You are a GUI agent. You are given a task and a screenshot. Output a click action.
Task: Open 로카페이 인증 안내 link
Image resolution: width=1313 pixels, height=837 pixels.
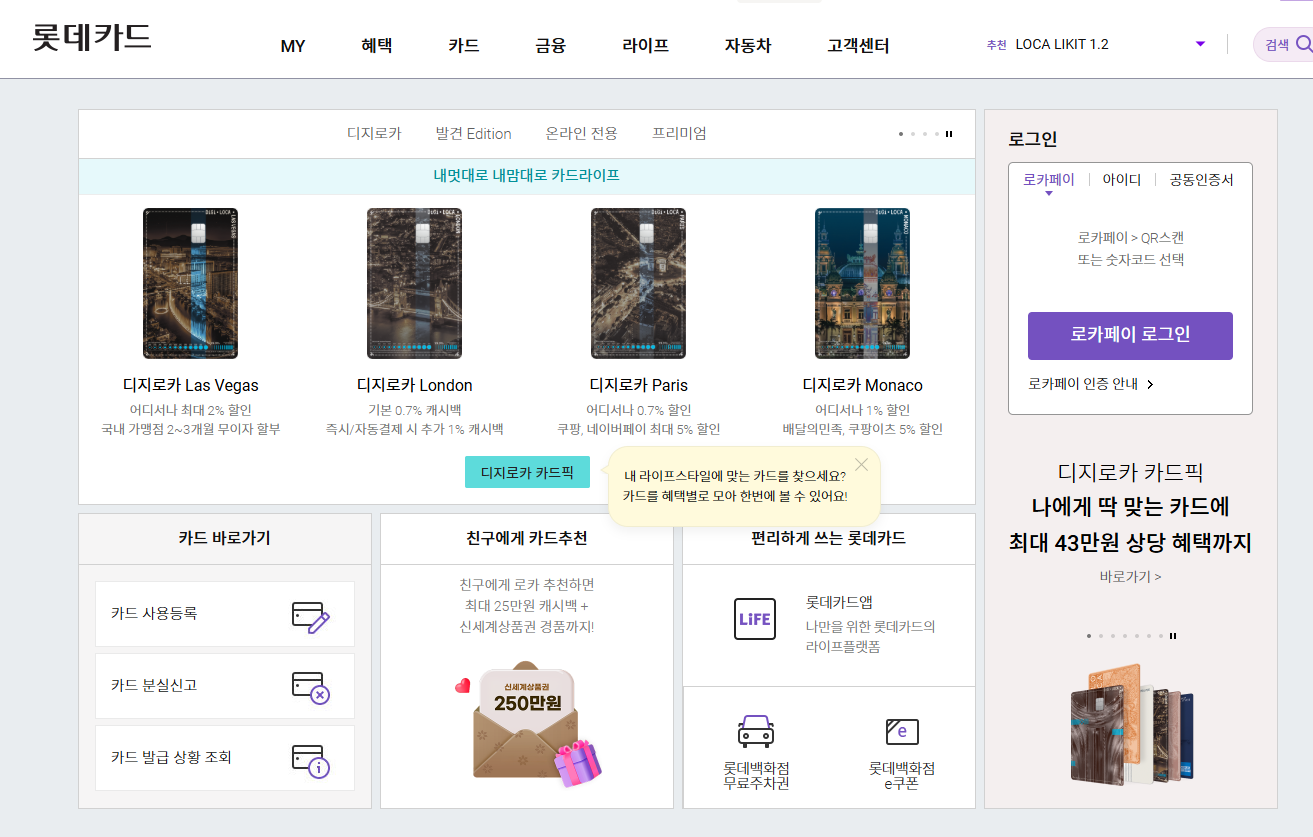coord(1091,384)
